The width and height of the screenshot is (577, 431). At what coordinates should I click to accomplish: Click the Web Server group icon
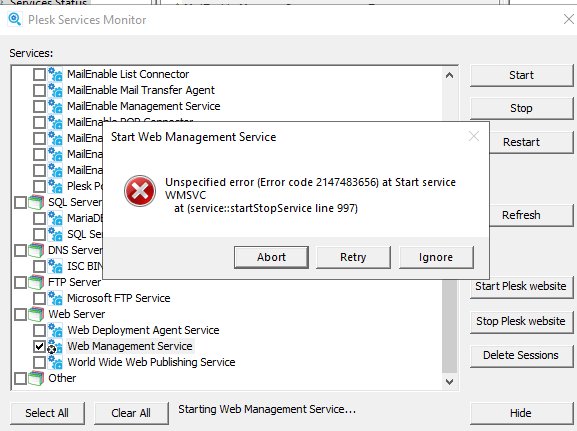(x=36, y=314)
